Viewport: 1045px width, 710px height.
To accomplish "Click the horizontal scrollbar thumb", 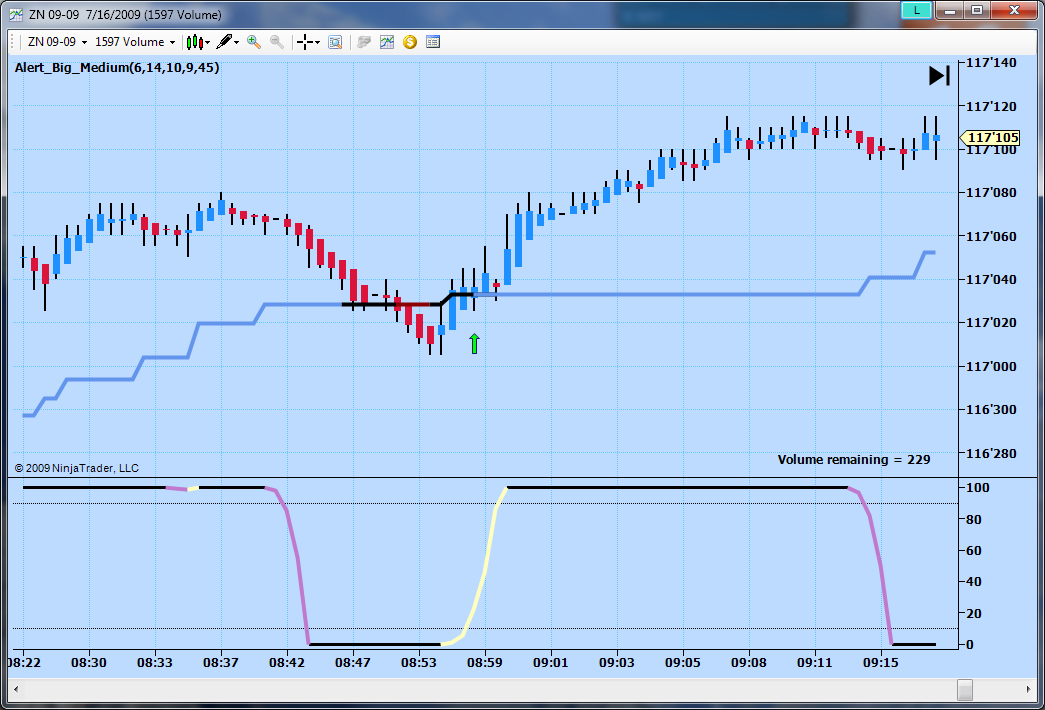I will point(964,689).
